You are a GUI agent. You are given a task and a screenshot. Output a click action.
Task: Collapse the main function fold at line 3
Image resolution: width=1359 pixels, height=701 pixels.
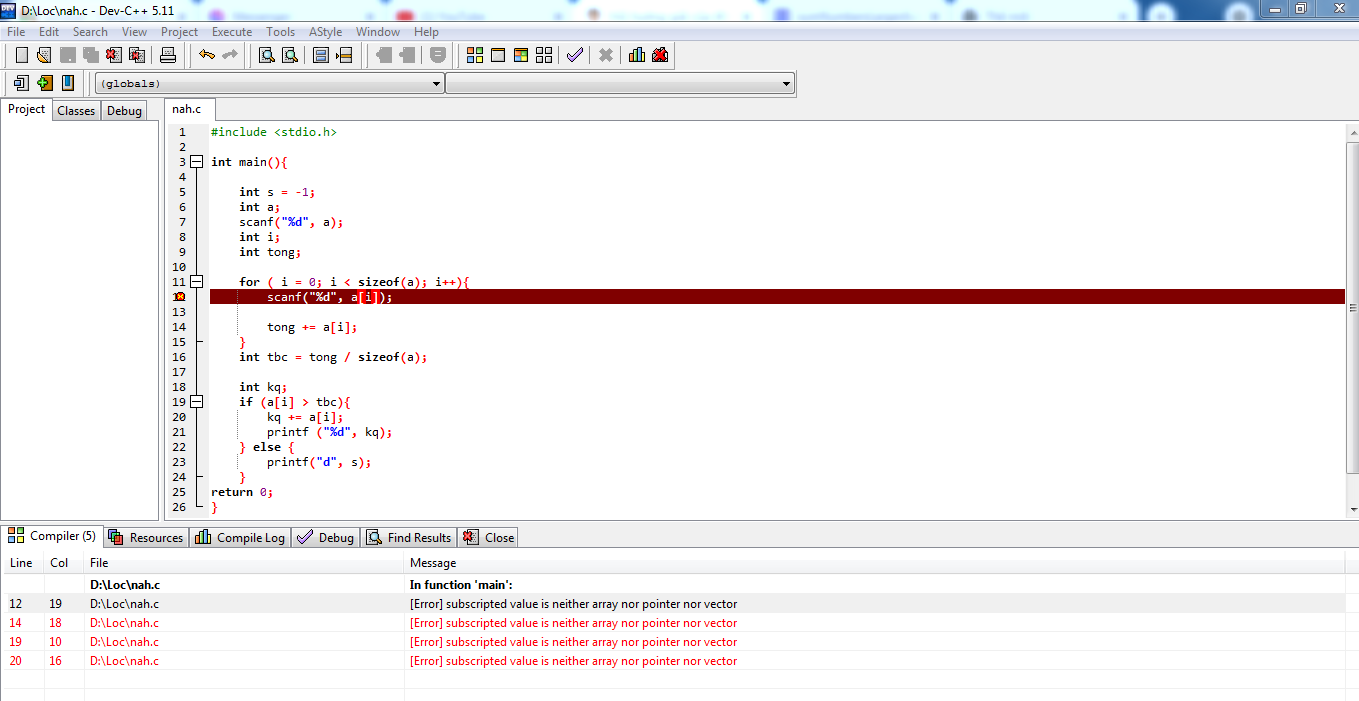[196, 162]
